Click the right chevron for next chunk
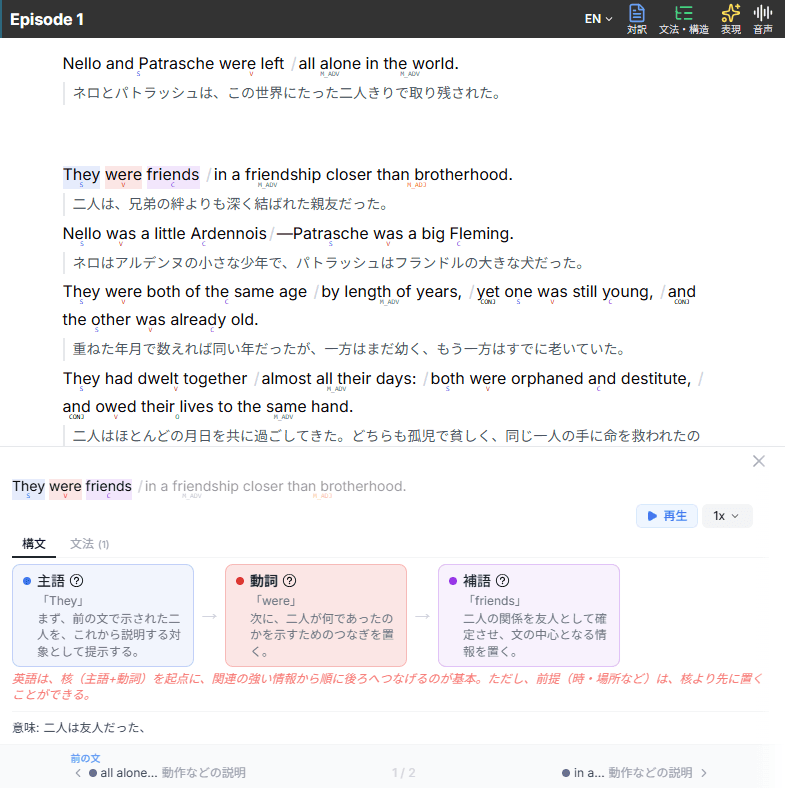 tap(704, 772)
